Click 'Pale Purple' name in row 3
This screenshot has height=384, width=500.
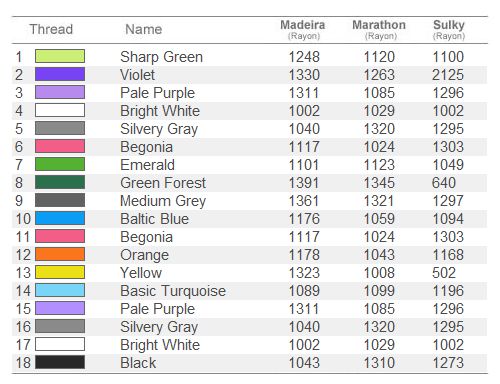point(158,93)
